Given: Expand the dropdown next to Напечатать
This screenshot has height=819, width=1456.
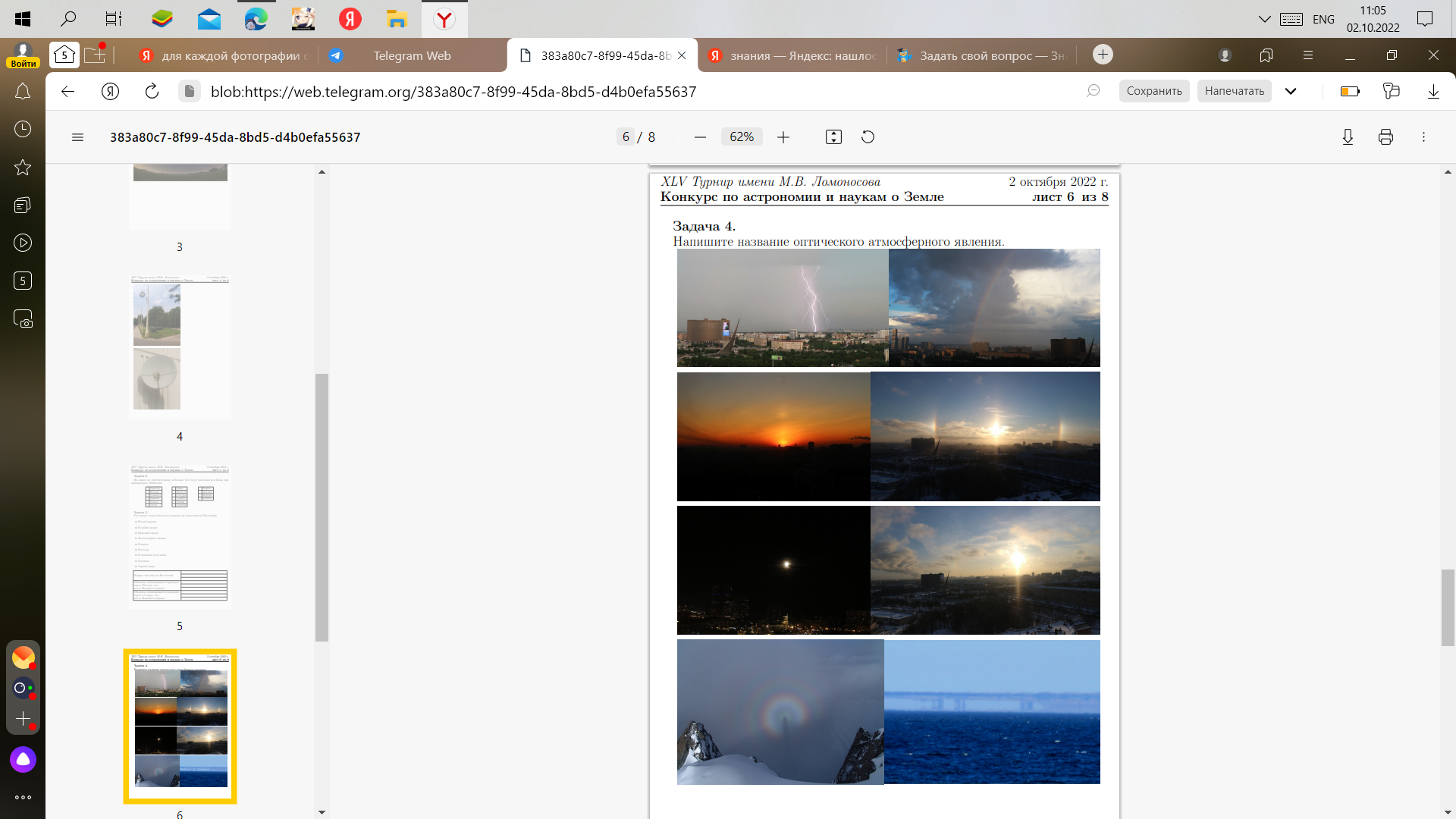Looking at the screenshot, I should tap(1291, 91).
